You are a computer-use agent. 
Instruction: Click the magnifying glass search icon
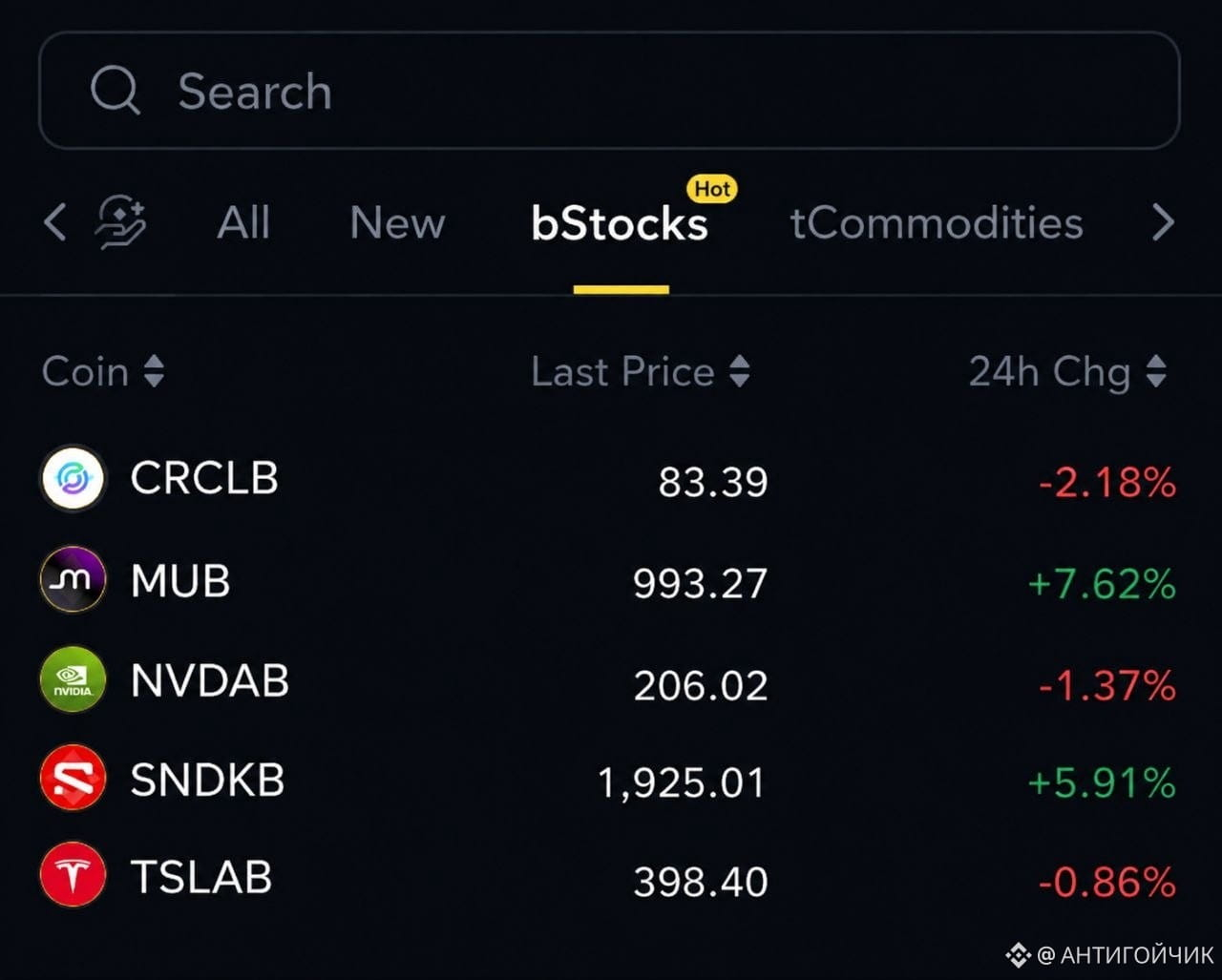coord(116,91)
